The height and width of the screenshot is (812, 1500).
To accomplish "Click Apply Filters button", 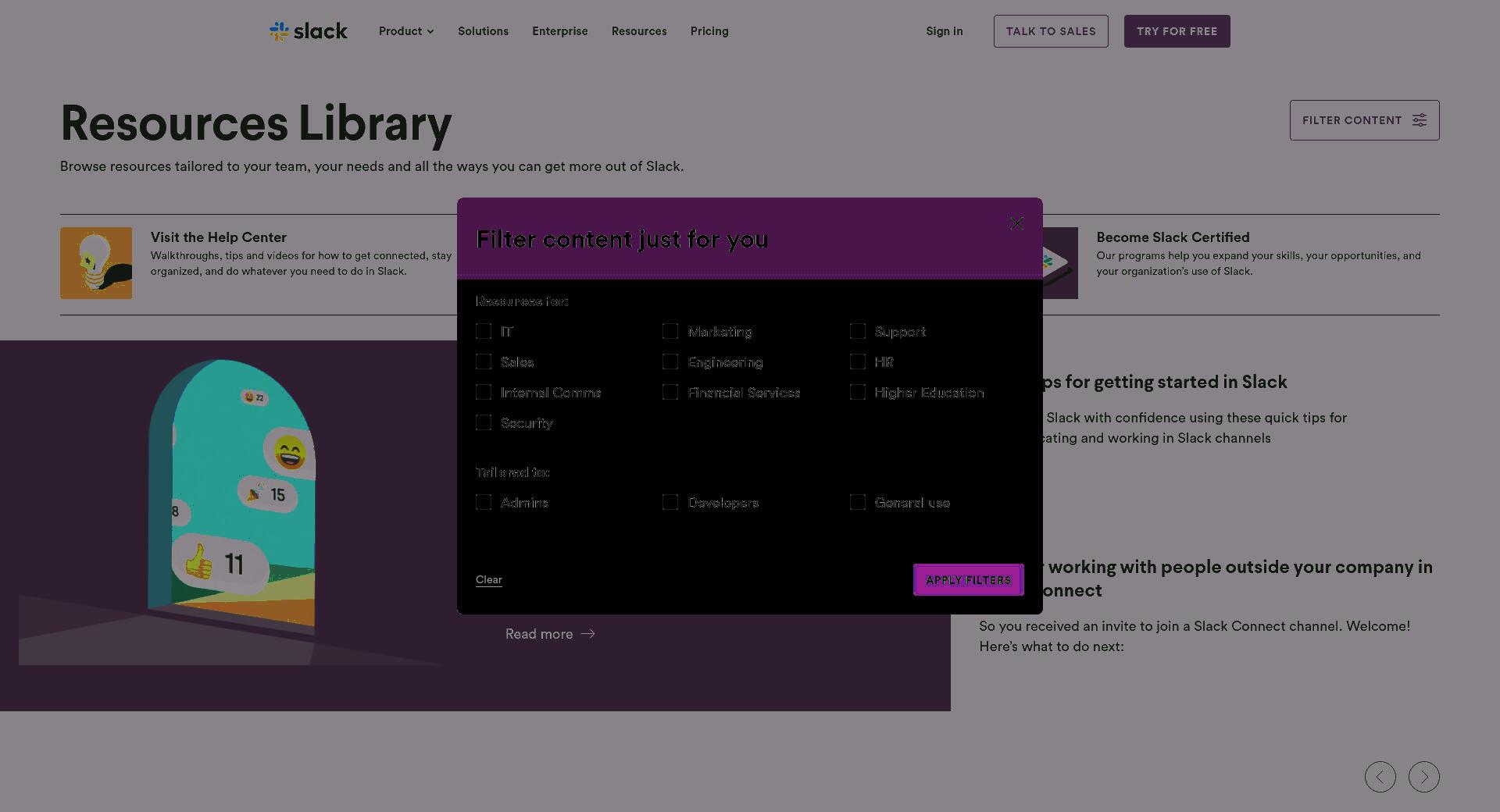I will 969,580.
